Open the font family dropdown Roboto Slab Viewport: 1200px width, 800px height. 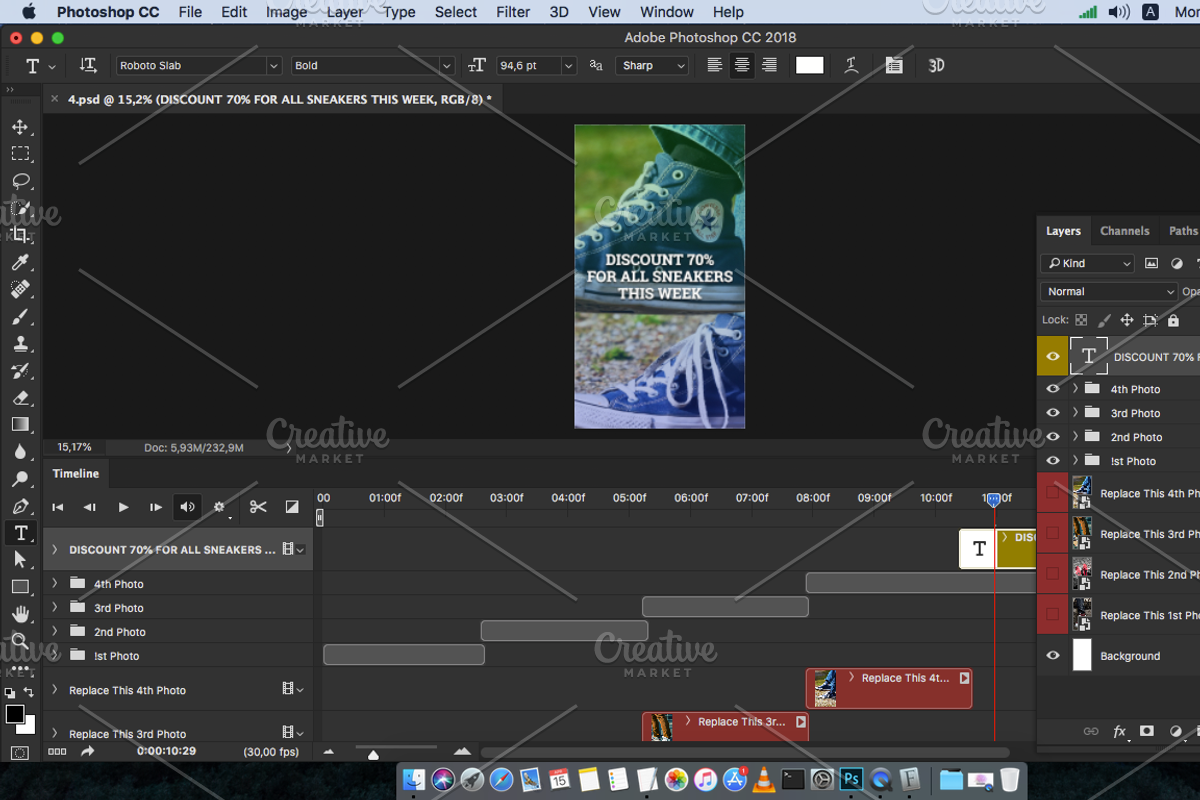coord(198,65)
